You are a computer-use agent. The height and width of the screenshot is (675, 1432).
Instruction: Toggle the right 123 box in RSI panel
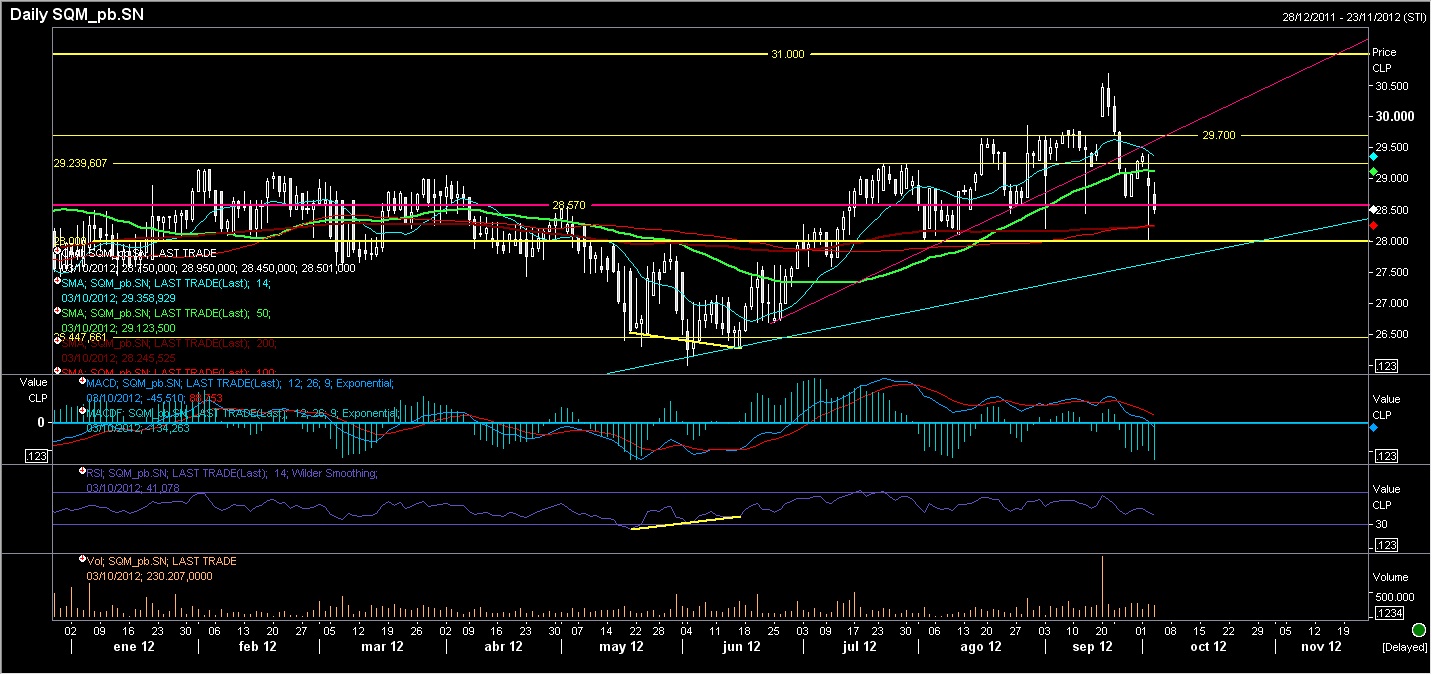tap(1386, 545)
